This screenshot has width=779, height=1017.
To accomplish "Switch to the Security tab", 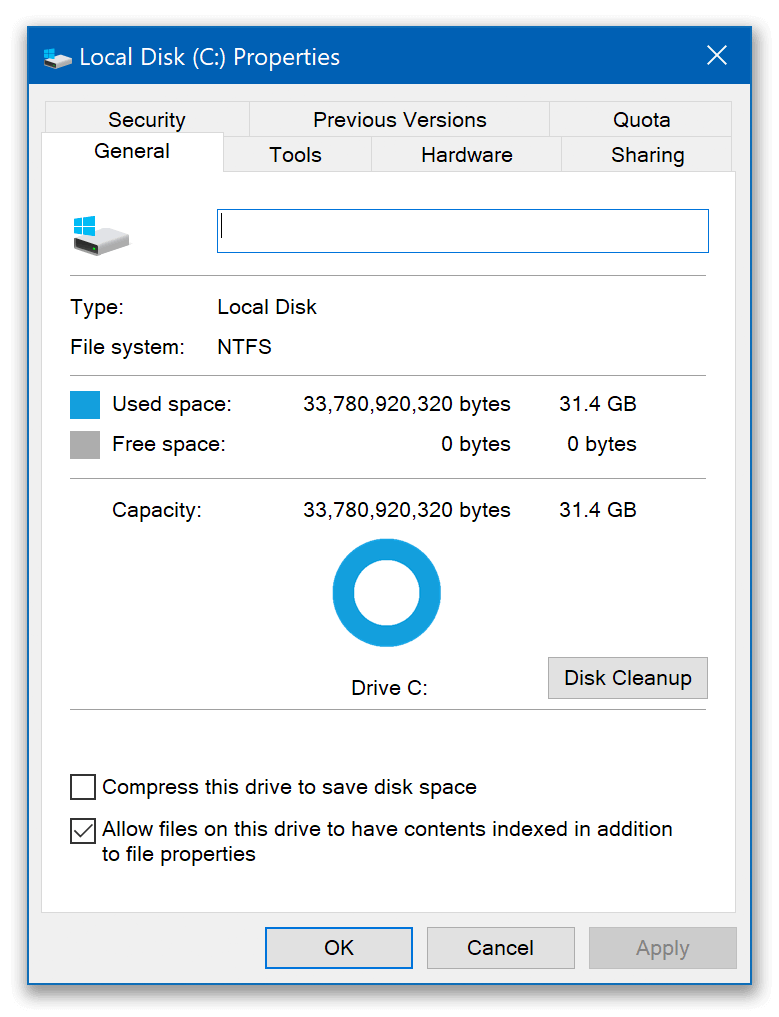I will pyautogui.click(x=146, y=120).
